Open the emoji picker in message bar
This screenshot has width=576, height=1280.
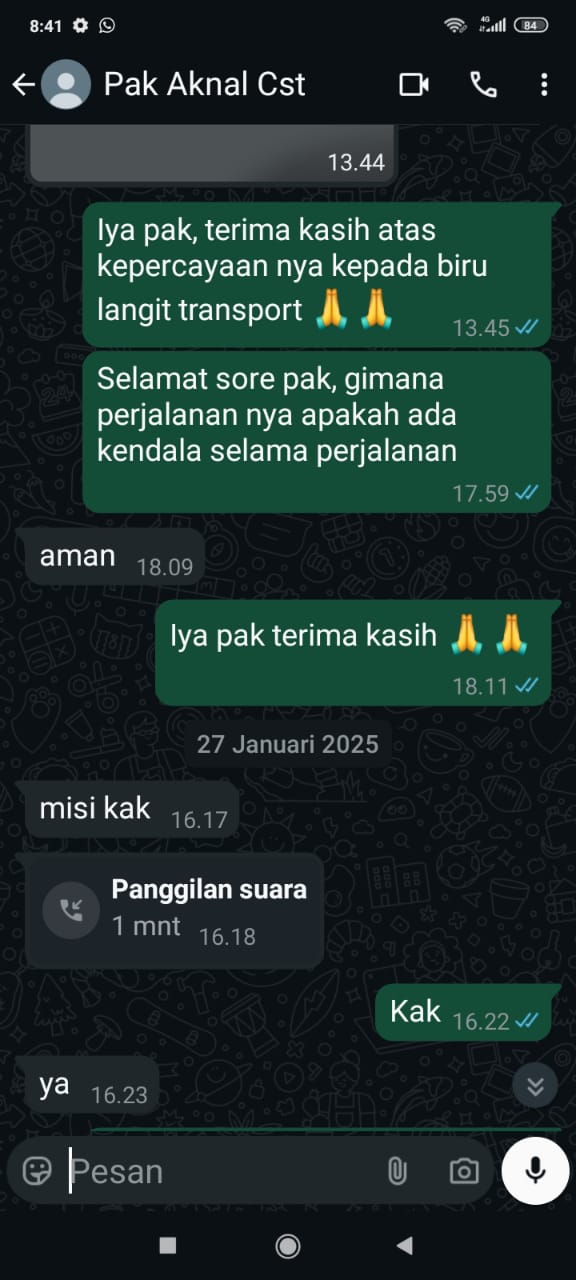point(37,1171)
